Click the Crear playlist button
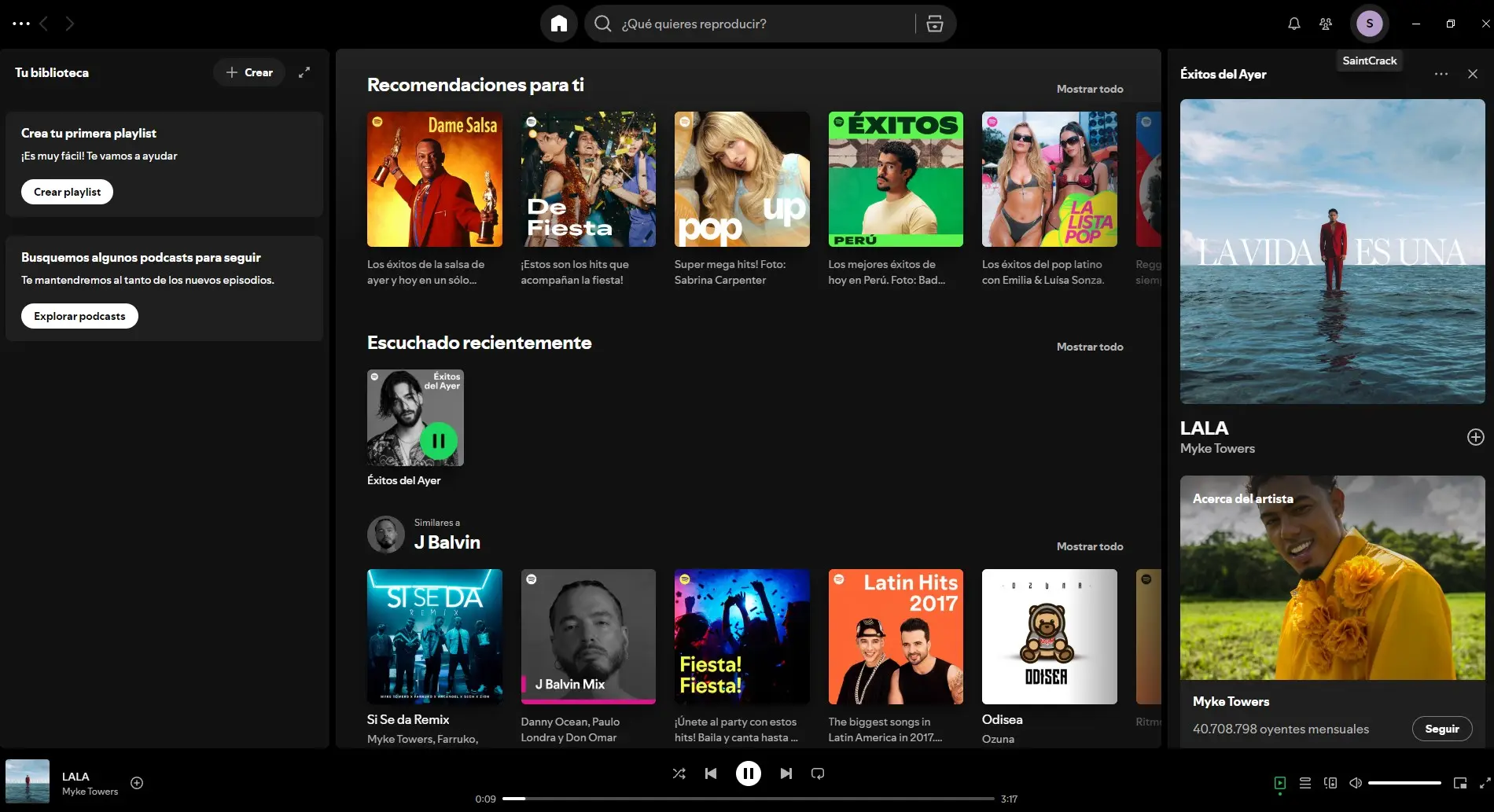The image size is (1494, 812). (x=67, y=191)
